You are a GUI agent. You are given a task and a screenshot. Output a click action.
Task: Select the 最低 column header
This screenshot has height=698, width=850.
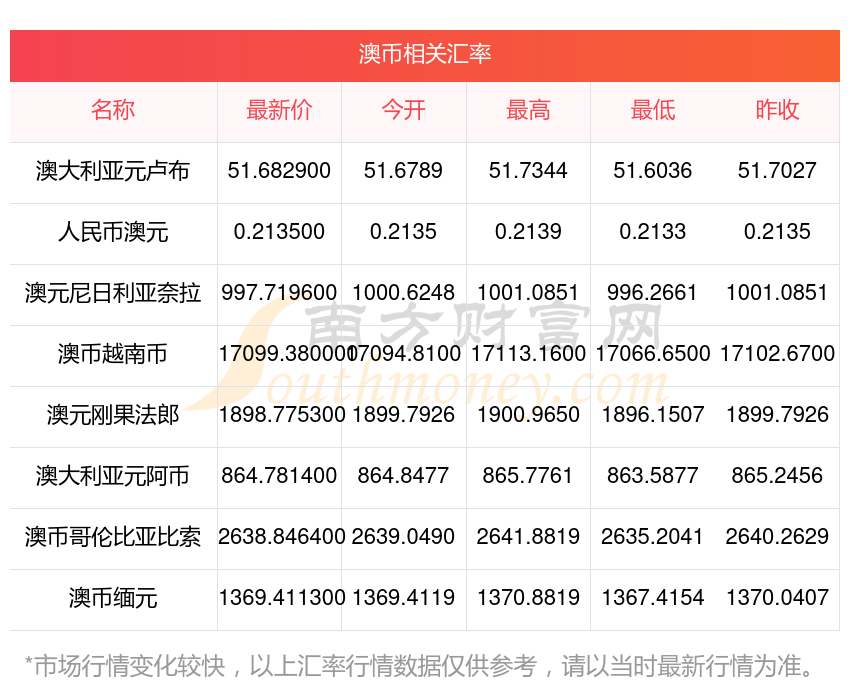[x=653, y=110]
